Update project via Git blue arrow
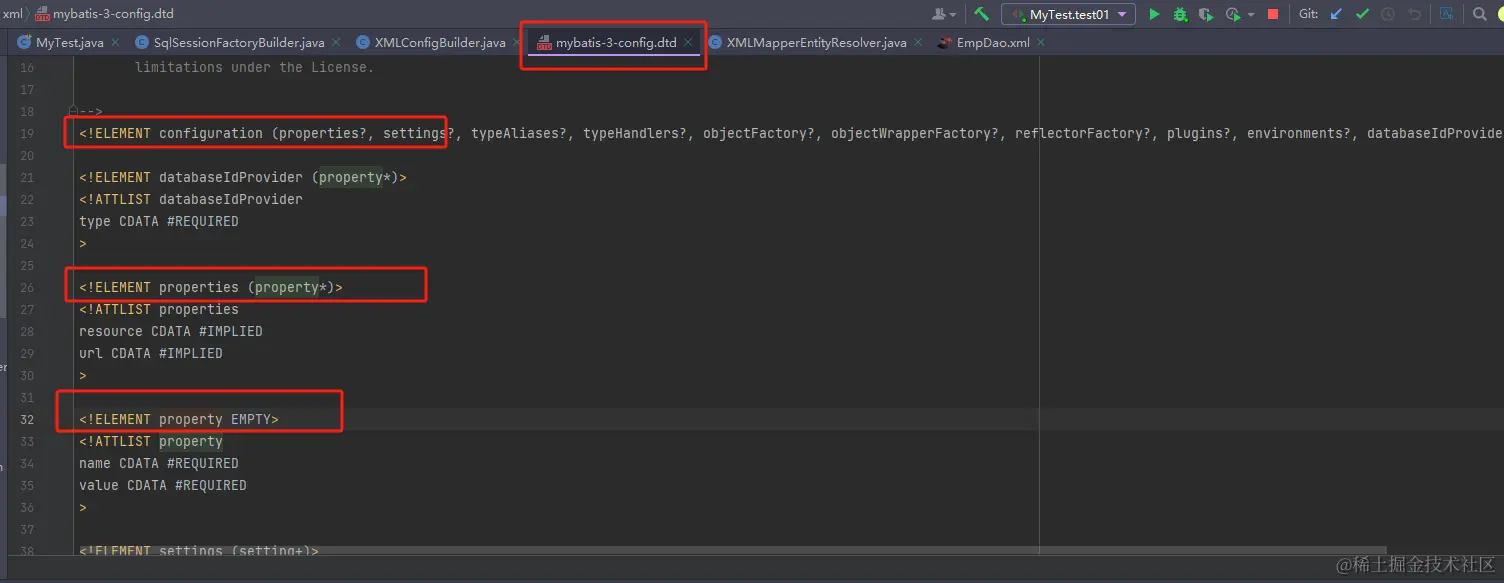The width and height of the screenshot is (1504, 583). pos(1336,14)
